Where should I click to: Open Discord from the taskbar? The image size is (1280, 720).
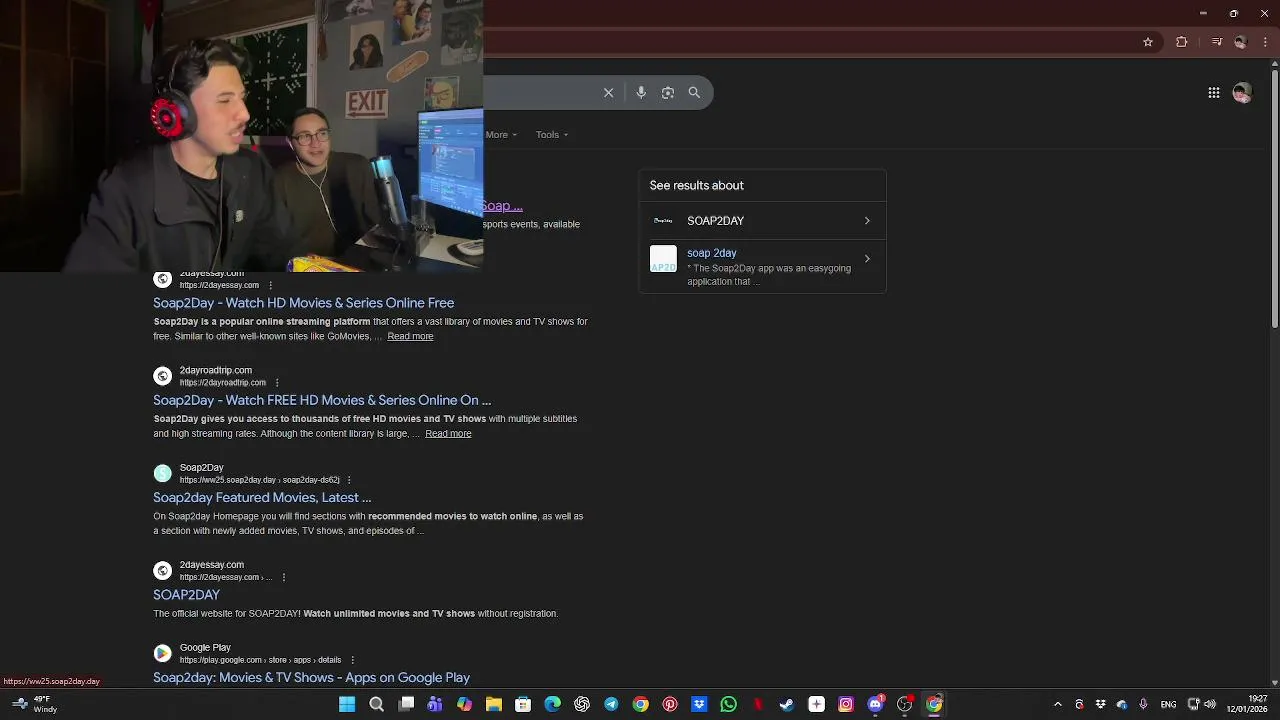click(875, 704)
